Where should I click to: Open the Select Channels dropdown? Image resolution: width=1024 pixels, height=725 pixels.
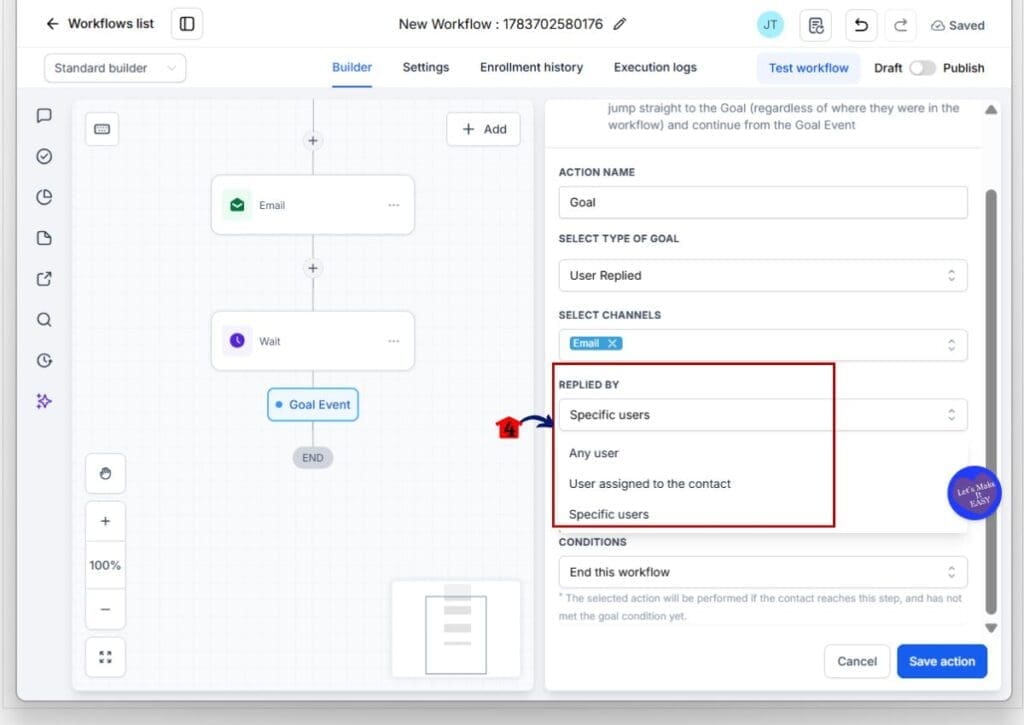click(x=763, y=344)
